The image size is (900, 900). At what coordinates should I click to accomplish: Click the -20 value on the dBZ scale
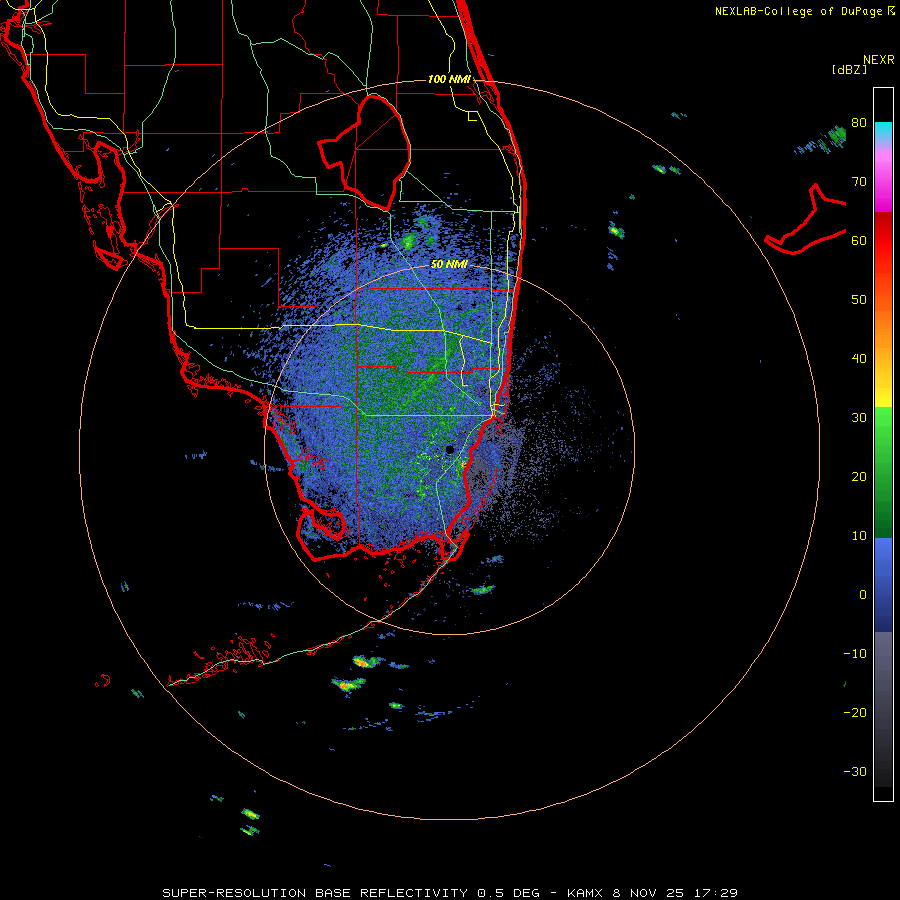(855, 712)
